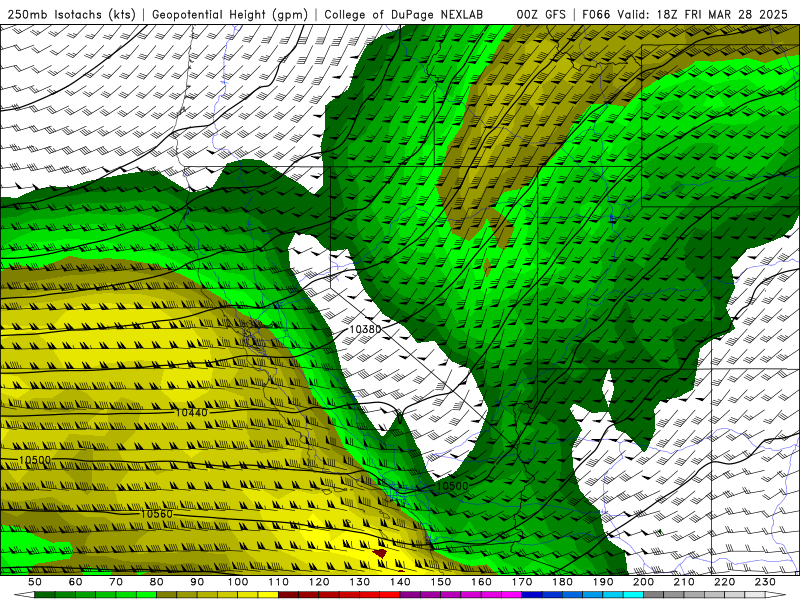Viewport: 800px width, 600px height.
Task: Click the "10440" height contour label
Action: [191, 412]
